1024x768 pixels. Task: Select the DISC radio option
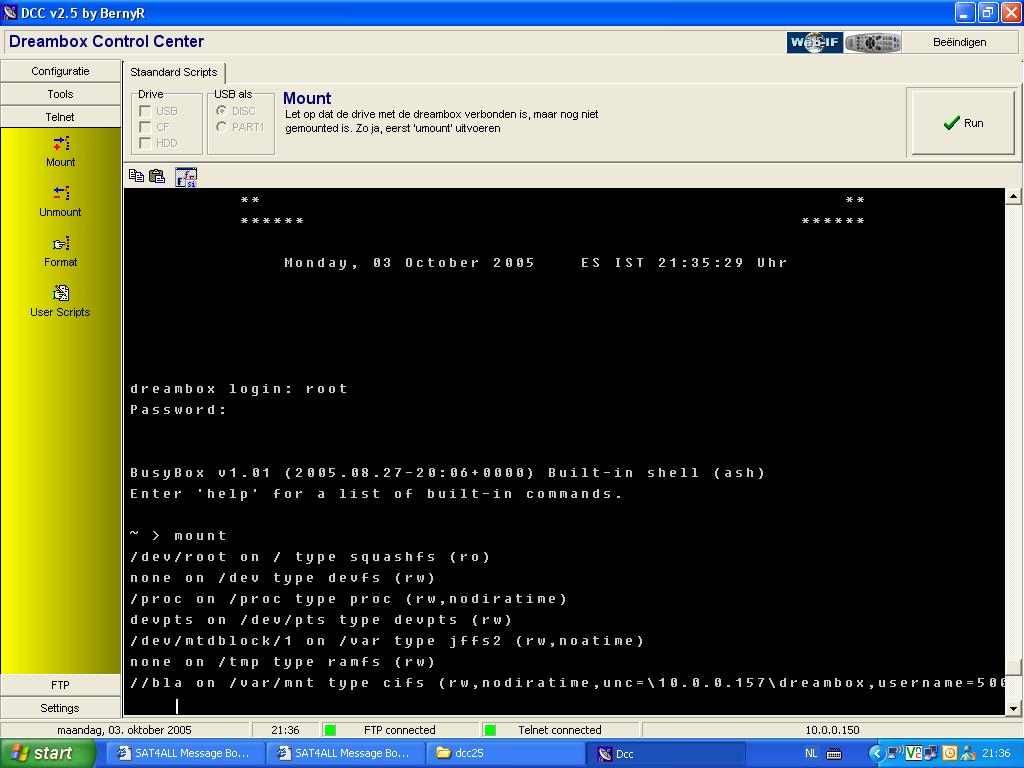221,111
